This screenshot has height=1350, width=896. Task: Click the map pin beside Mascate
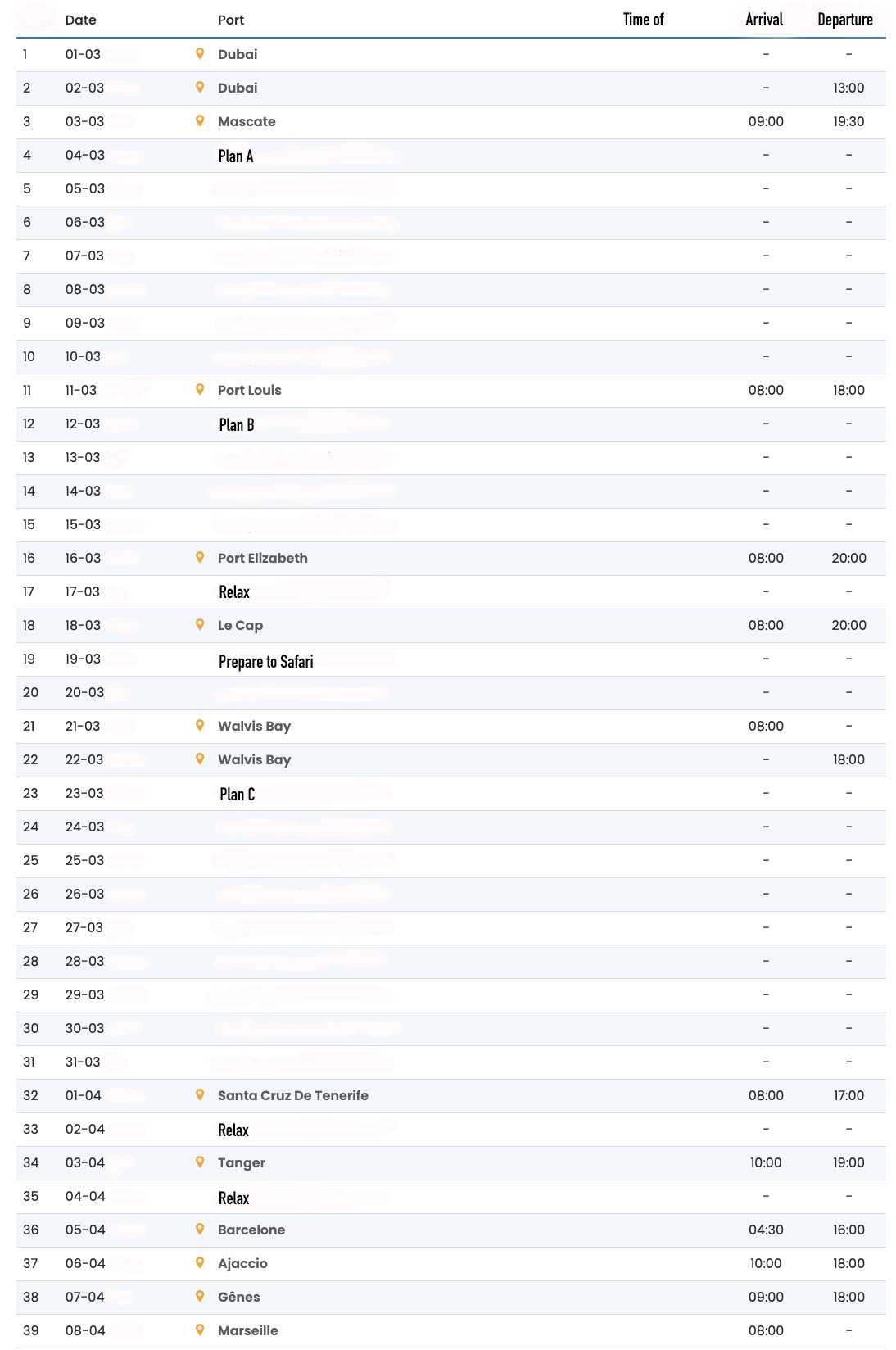(x=200, y=121)
